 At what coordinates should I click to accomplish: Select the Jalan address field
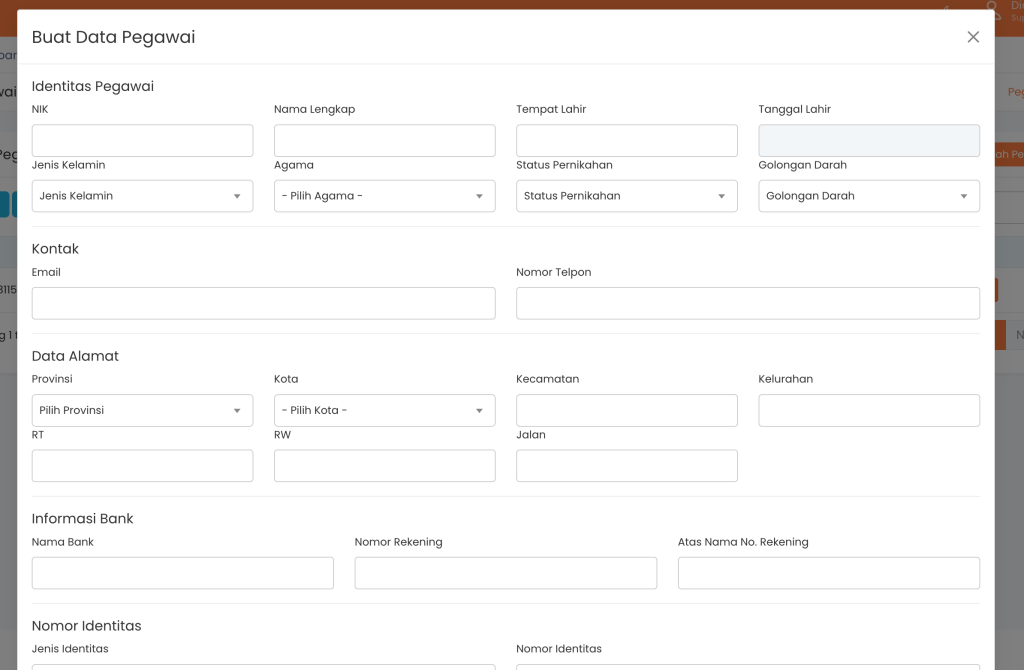(x=626, y=466)
